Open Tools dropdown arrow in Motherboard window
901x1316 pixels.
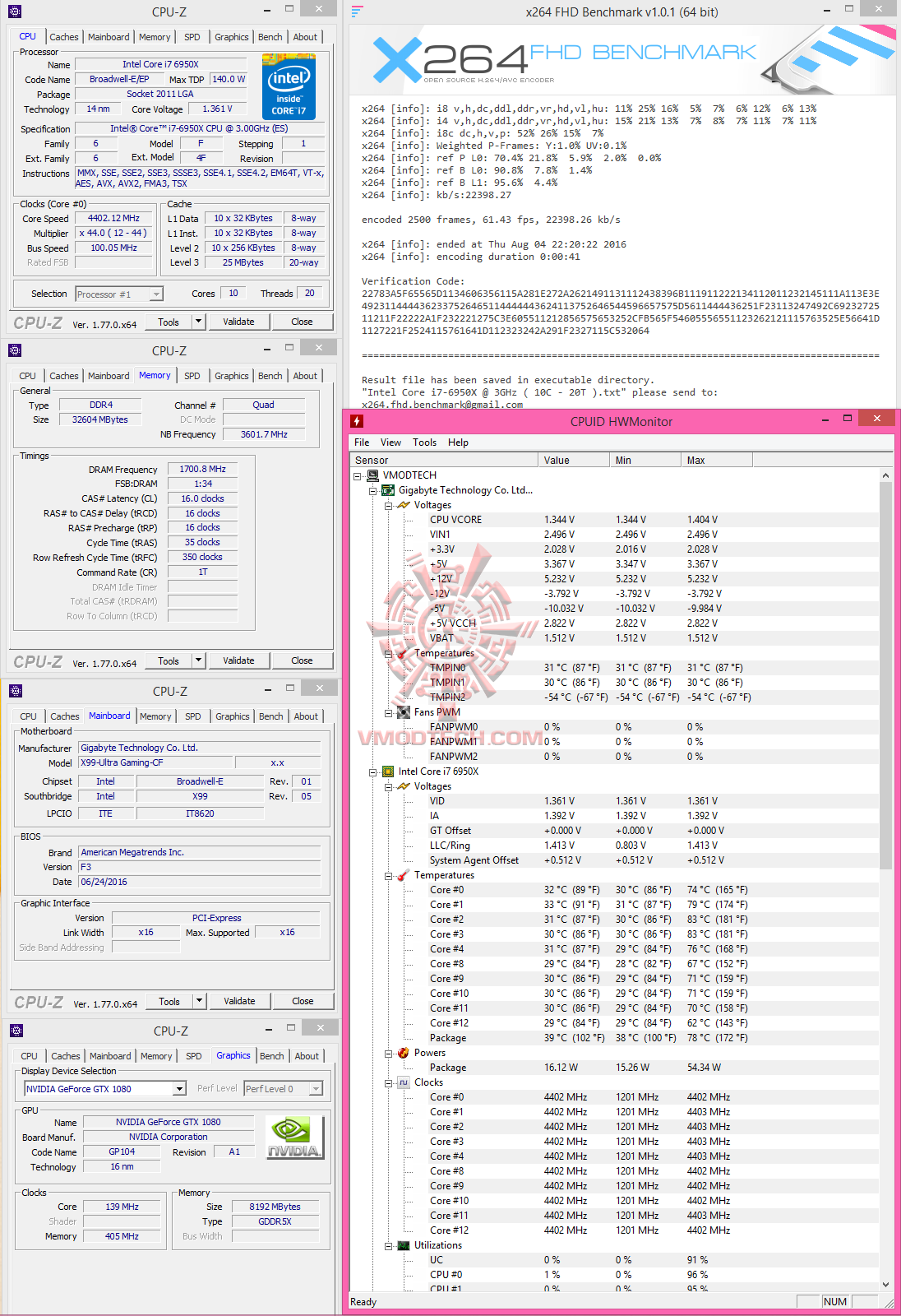(199, 1001)
